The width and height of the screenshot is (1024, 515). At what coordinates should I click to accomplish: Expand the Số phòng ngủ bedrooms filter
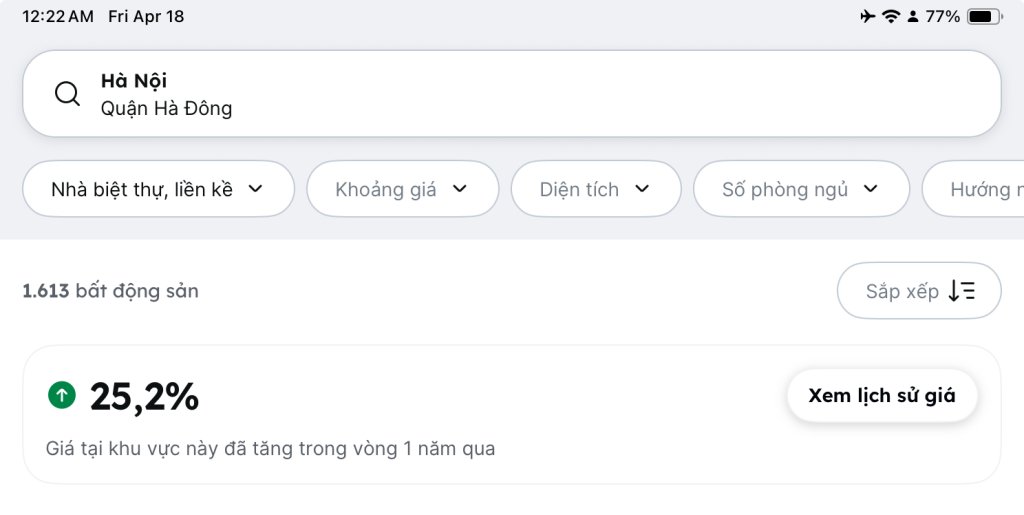point(801,189)
